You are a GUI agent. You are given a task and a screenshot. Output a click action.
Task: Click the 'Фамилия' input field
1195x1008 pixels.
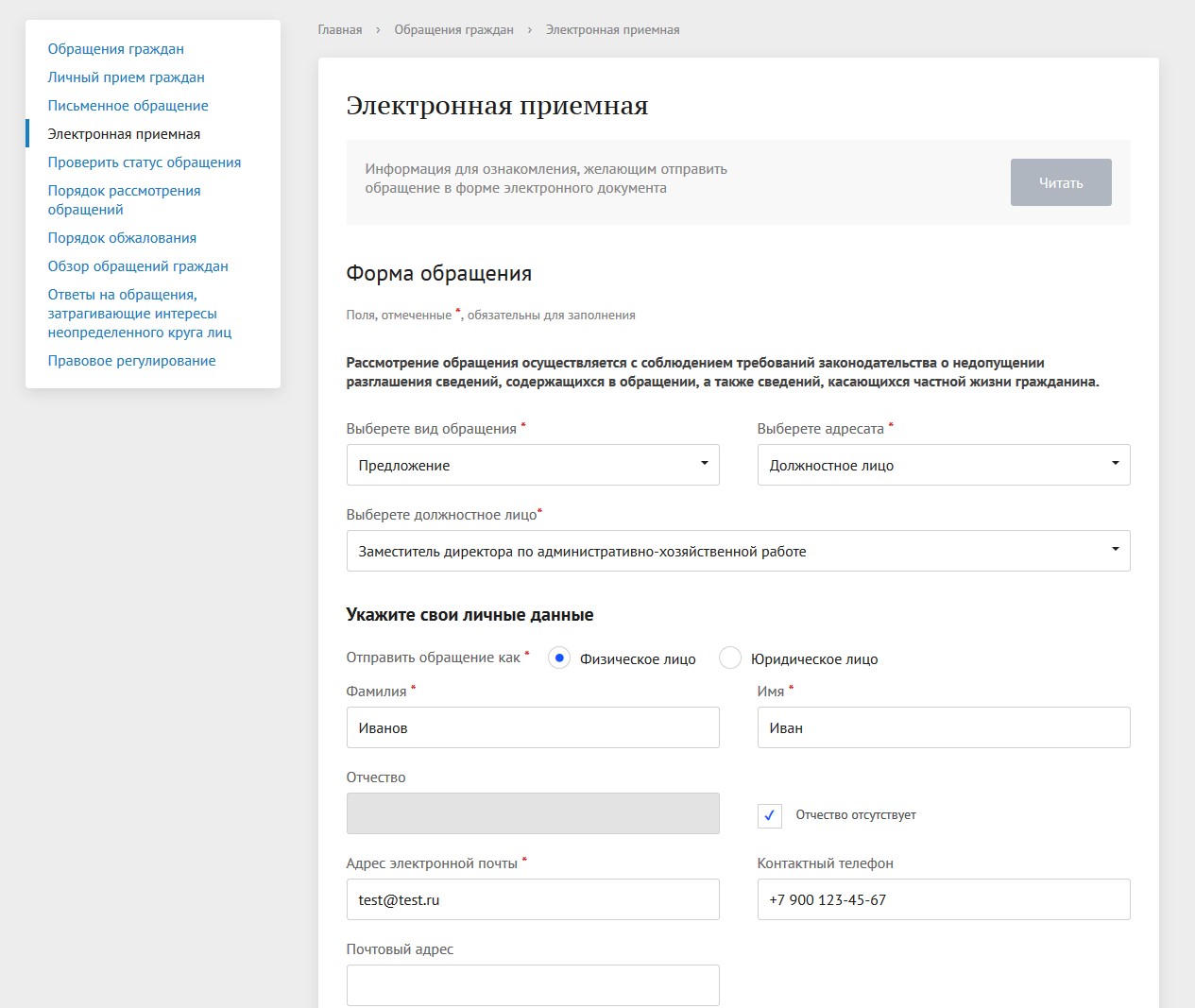click(532, 727)
